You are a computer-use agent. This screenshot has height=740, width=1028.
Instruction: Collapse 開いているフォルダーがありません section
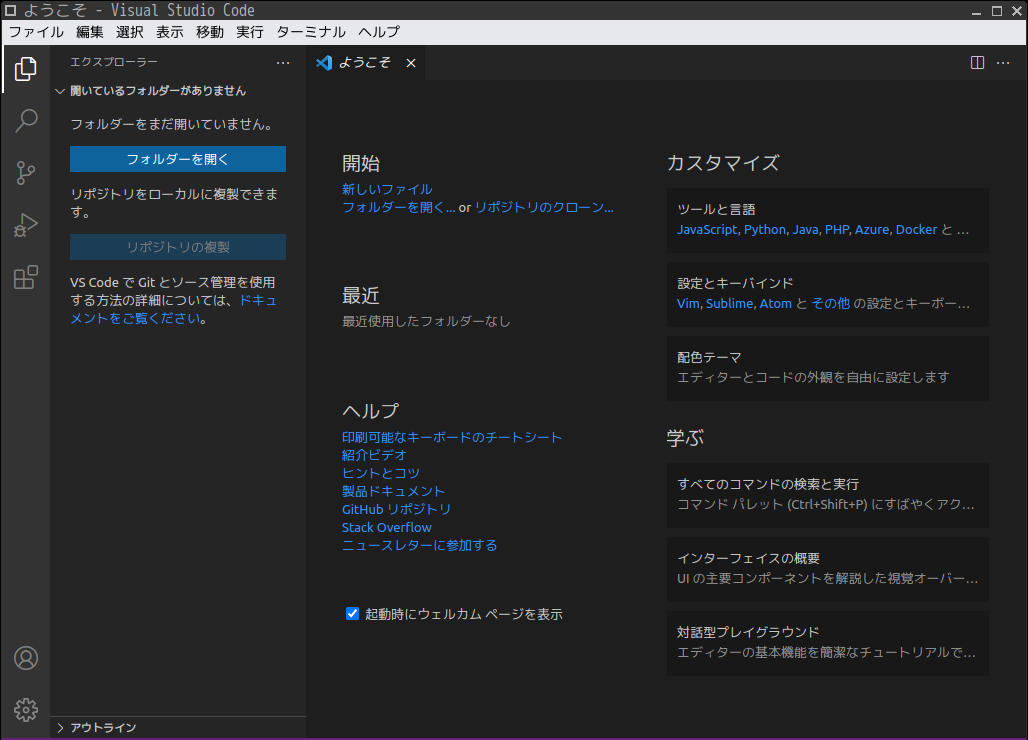coord(178,91)
